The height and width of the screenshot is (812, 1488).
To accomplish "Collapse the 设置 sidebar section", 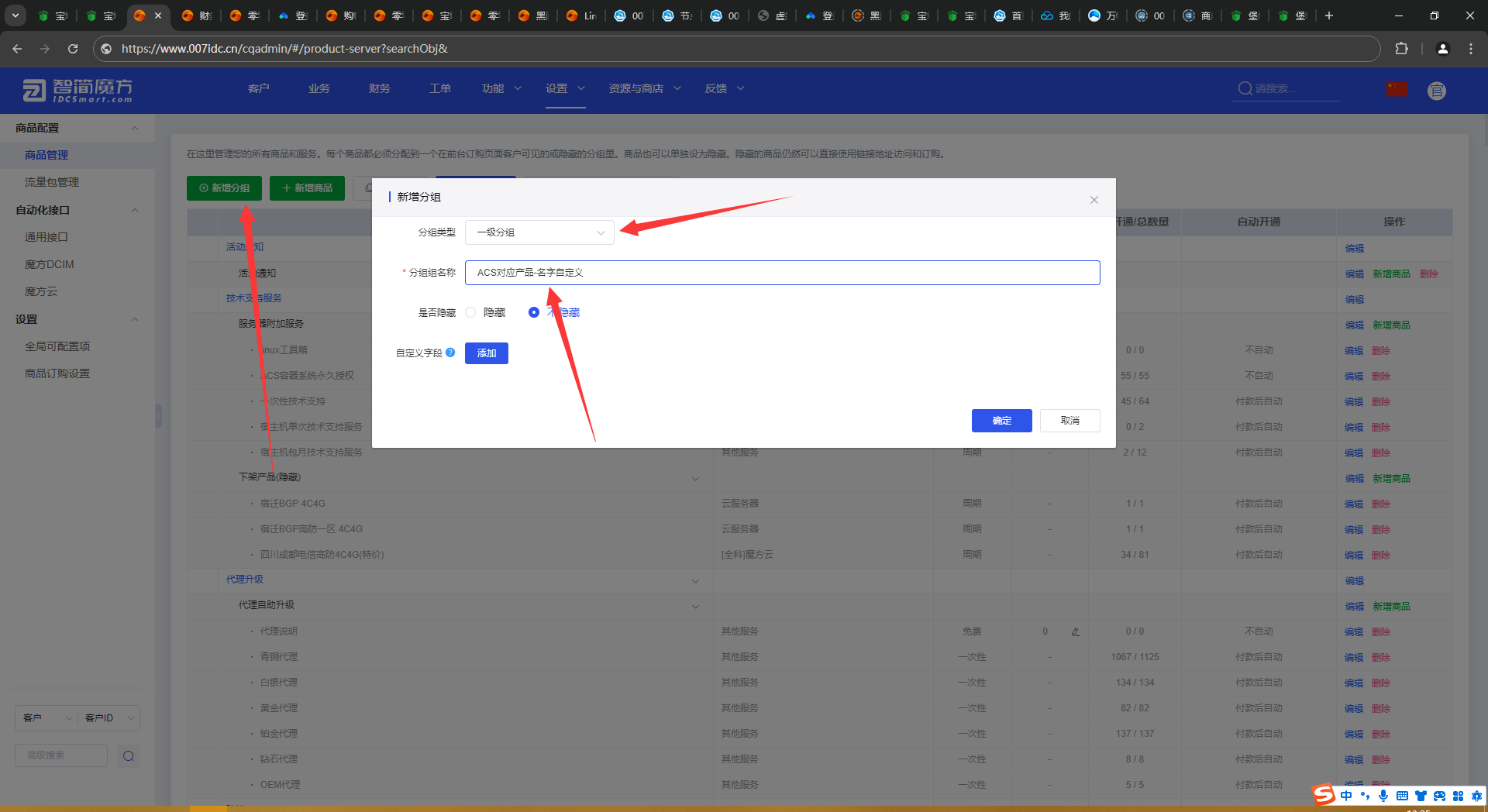I will [135, 319].
